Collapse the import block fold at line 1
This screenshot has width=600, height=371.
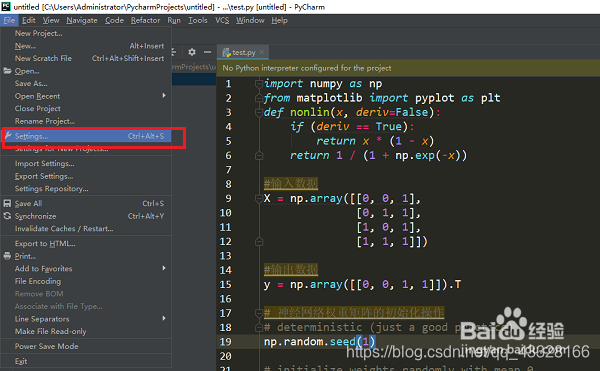point(259,83)
